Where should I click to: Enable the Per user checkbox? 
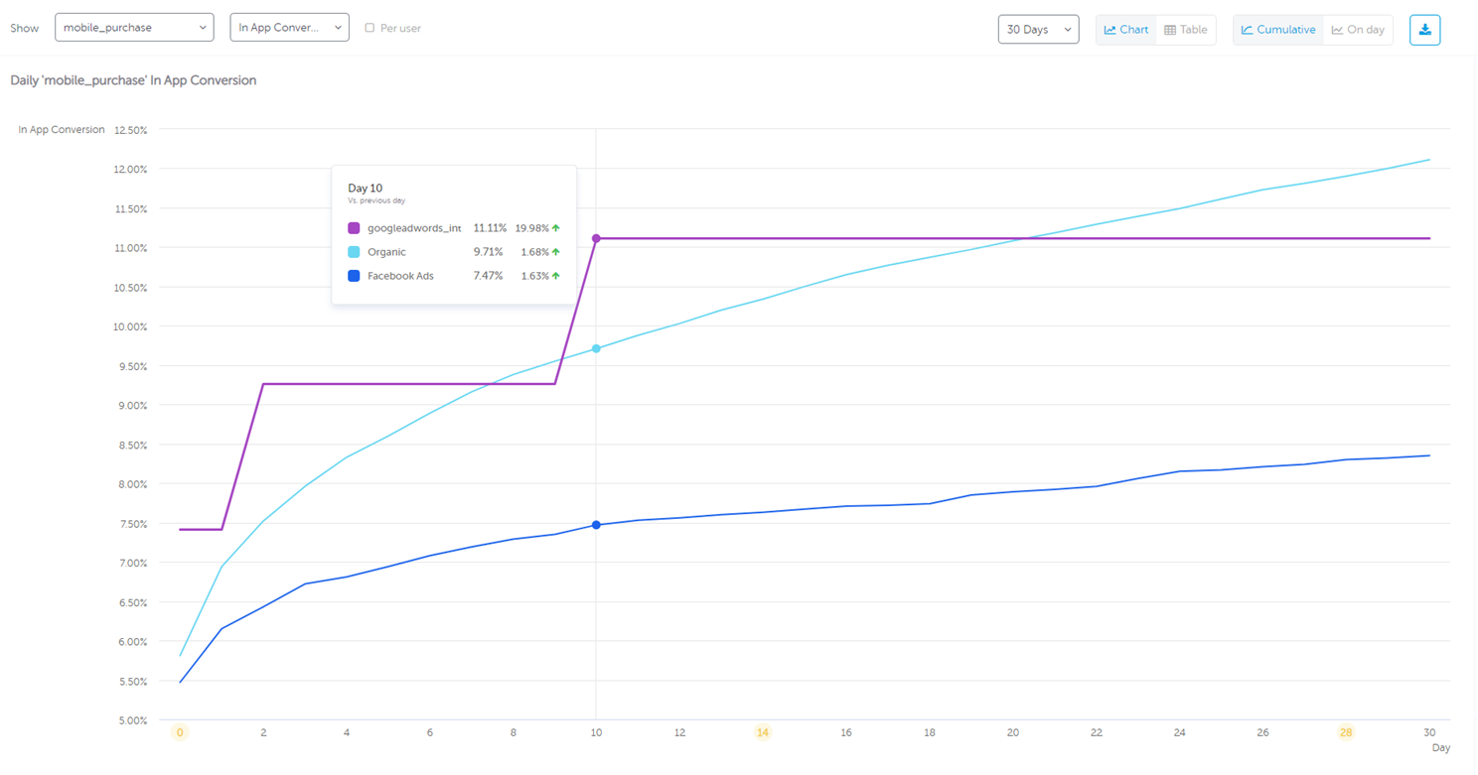(370, 28)
